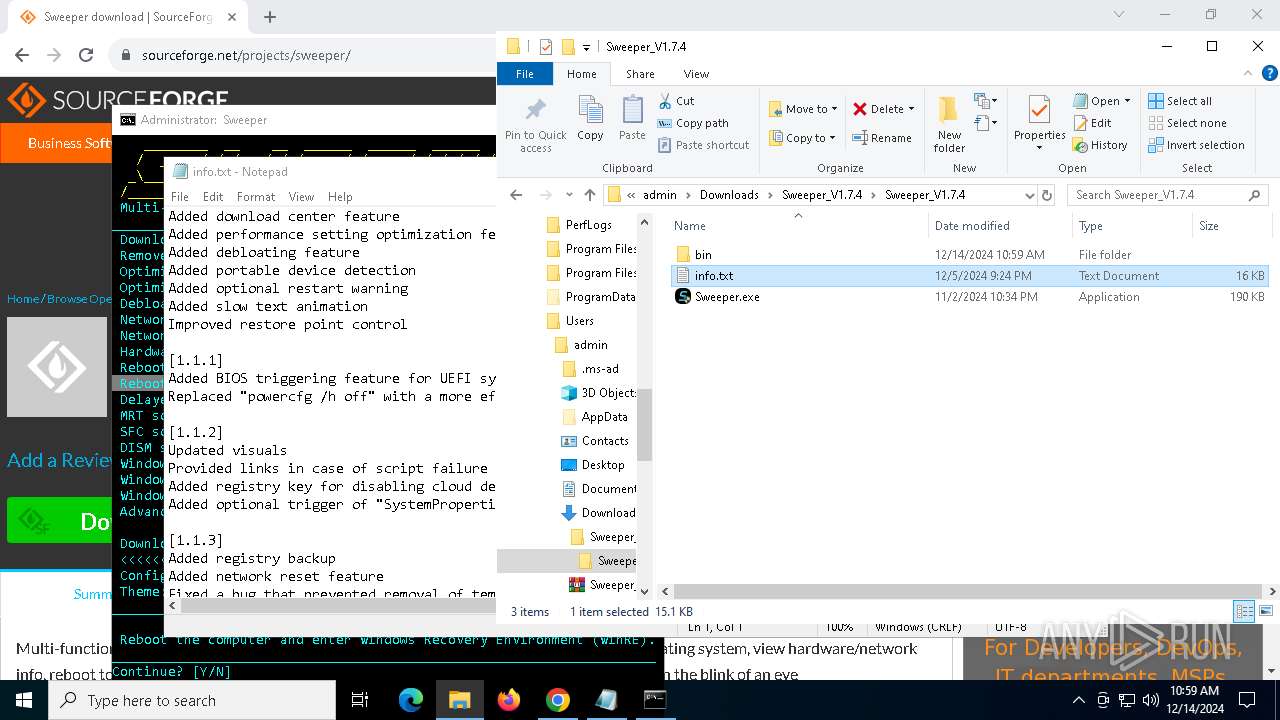Open Chrome from the taskbar

(x=558, y=700)
